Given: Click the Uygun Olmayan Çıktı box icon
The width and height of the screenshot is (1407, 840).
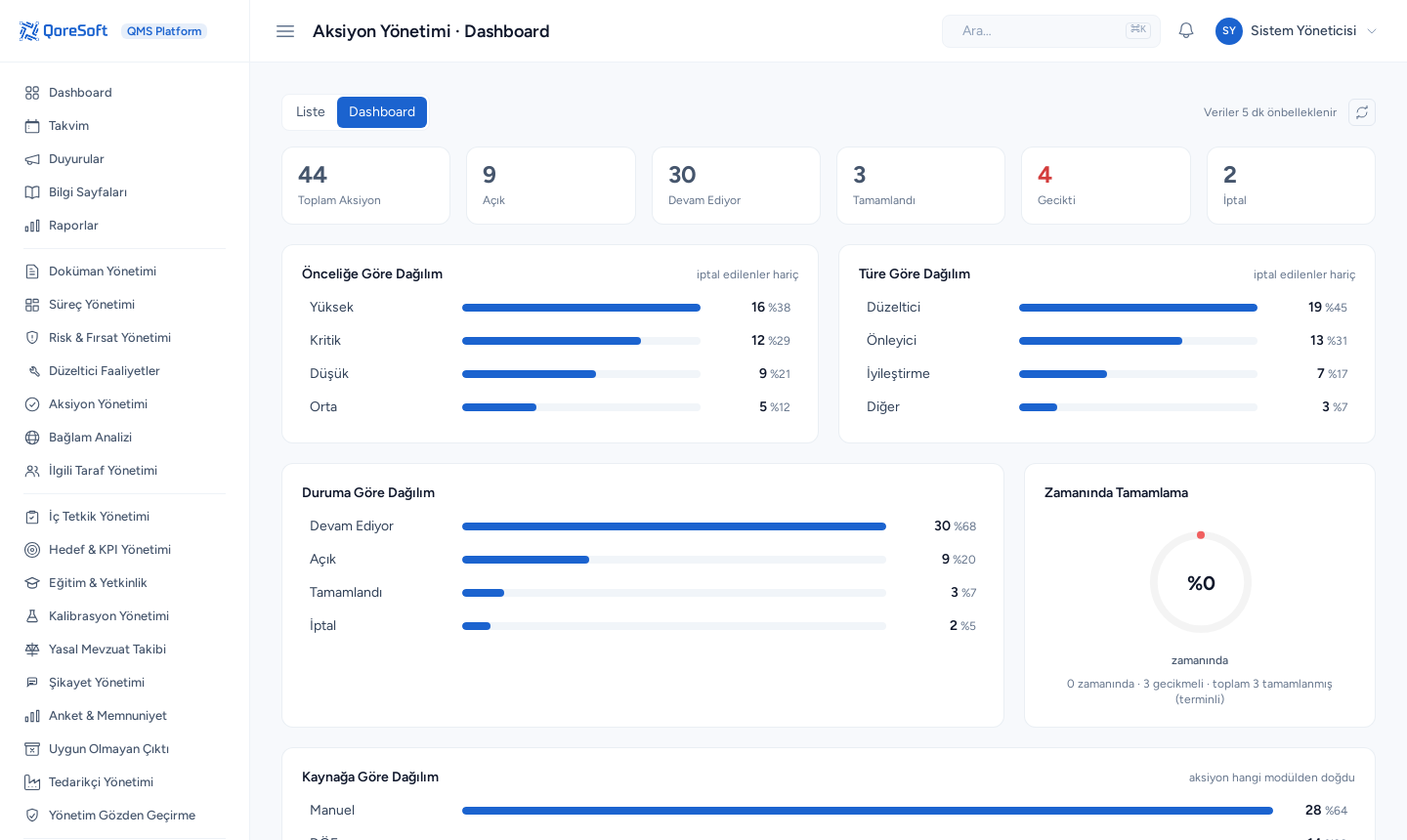Looking at the screenshot, I should 32,749.
